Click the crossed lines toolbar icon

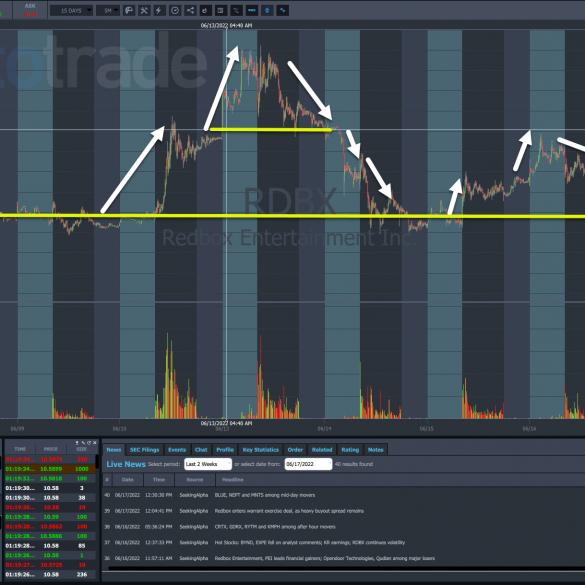[x=236, y=10]
